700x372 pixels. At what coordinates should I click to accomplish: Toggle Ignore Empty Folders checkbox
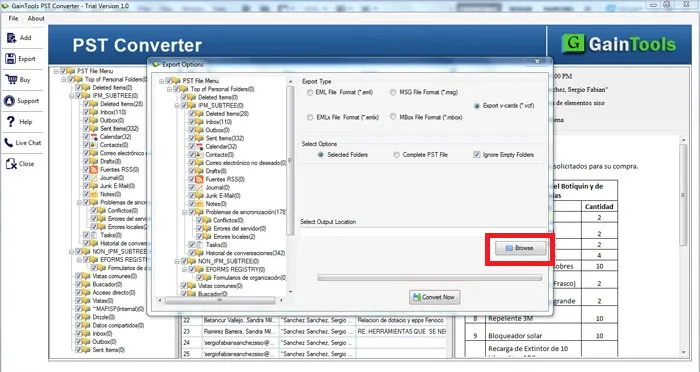476,155
